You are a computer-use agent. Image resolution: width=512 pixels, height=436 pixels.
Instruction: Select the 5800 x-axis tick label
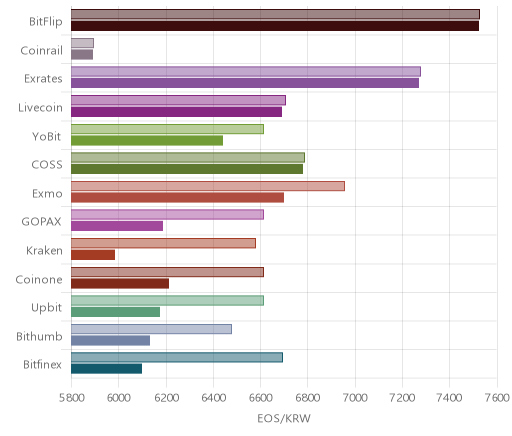71,398
